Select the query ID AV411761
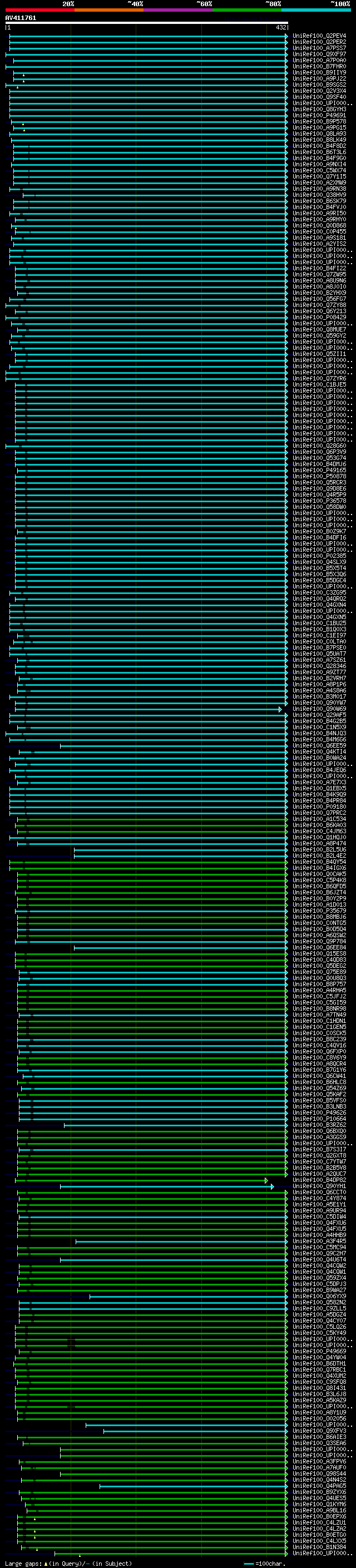 click(21, 18)
